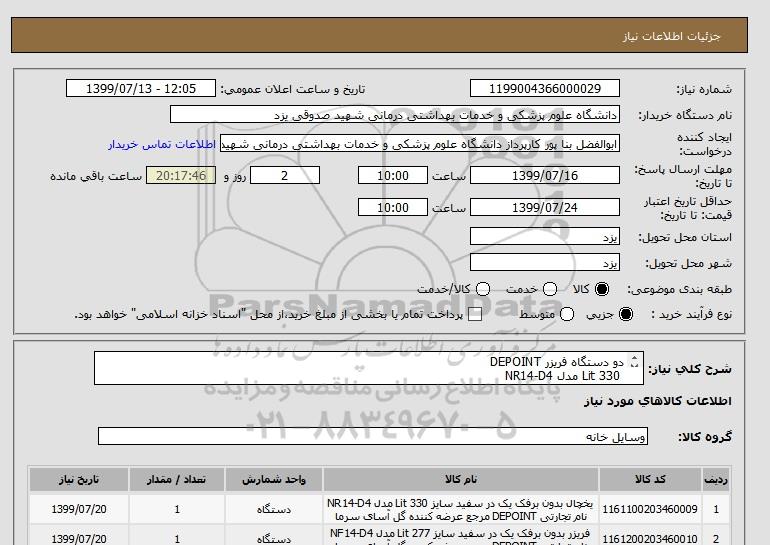Click the جزئیات اطلاعات نیاز page header
This screenshot has height=545, width=770.
coord(672,36)
